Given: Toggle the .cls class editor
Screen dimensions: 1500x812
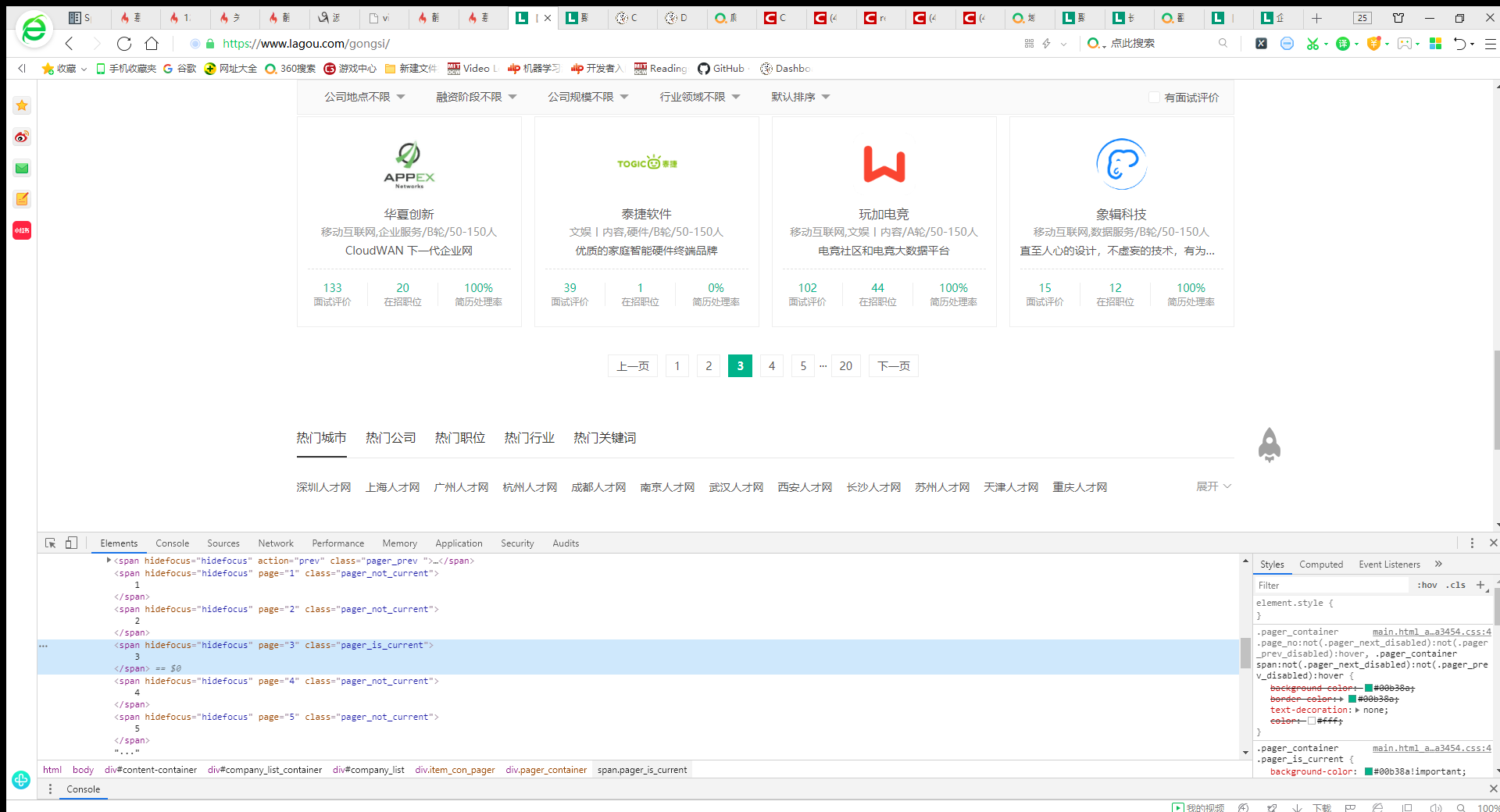Looking at the screenshot, I should pos(1456,585).
